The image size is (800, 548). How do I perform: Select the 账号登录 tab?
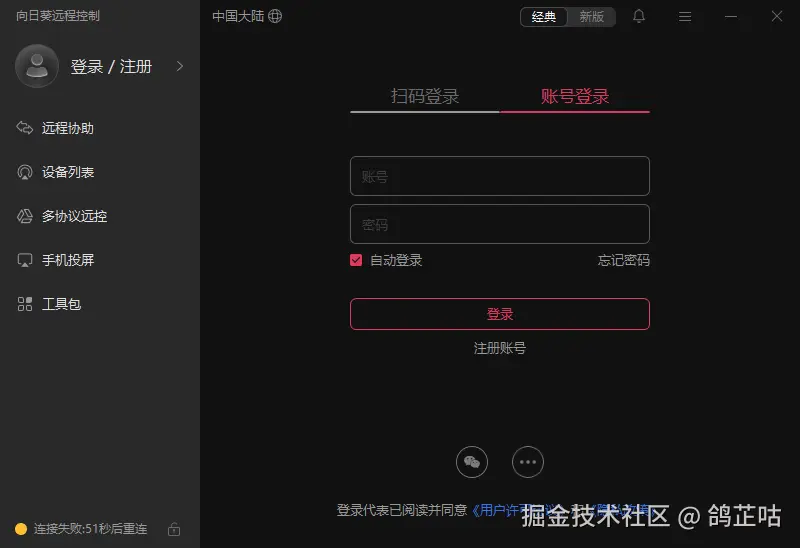coord(575,96)
